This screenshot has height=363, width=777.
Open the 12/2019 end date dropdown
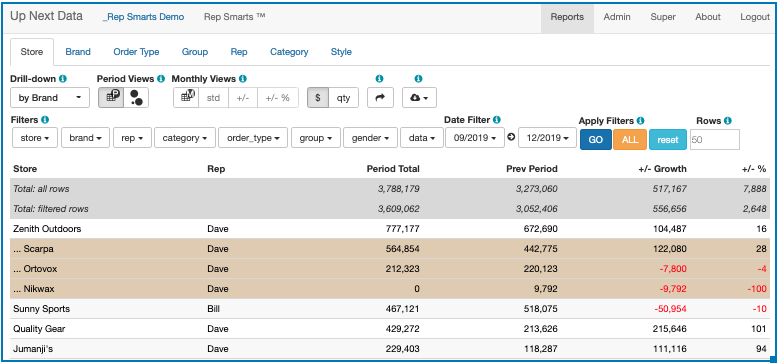(548, 138)
